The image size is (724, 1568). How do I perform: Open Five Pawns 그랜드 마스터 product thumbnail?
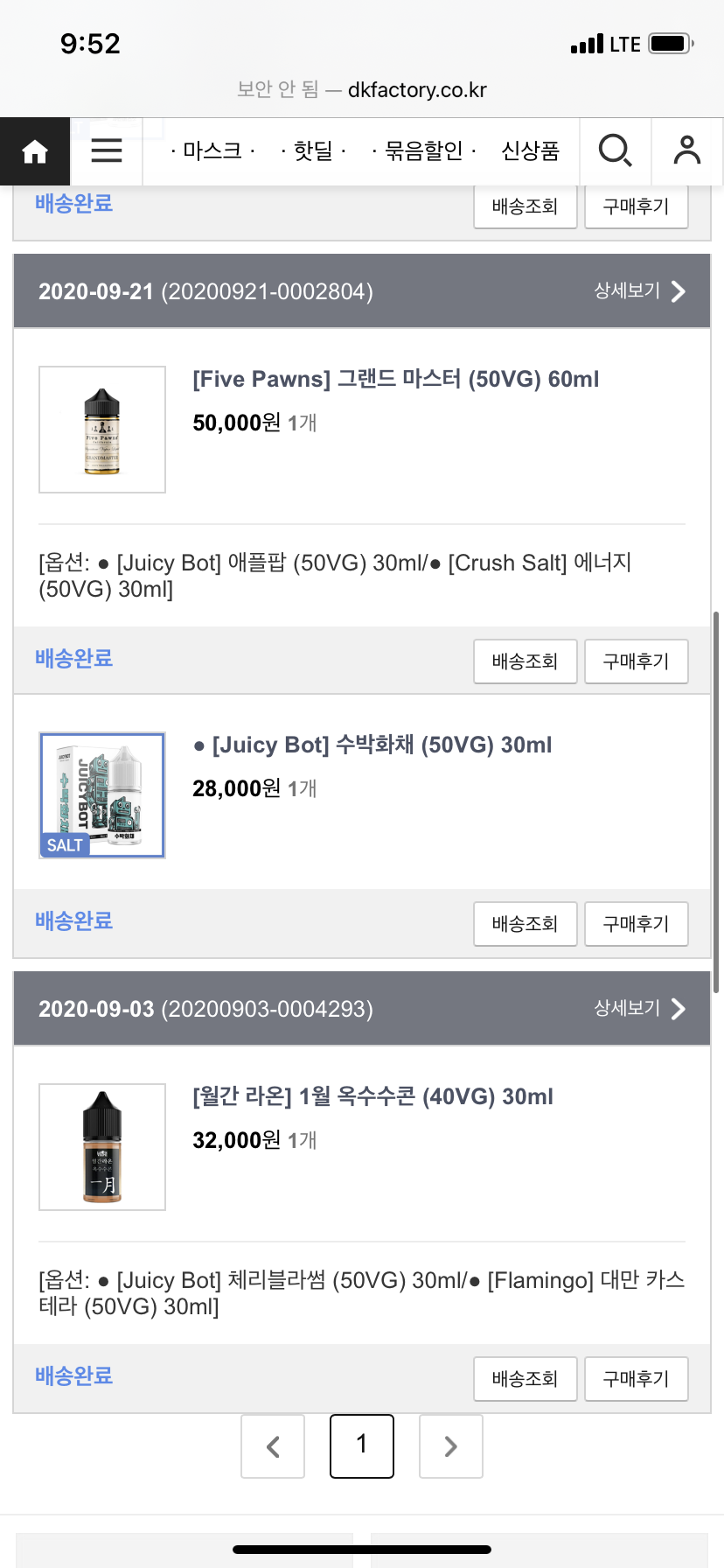(x=102, y=430)
